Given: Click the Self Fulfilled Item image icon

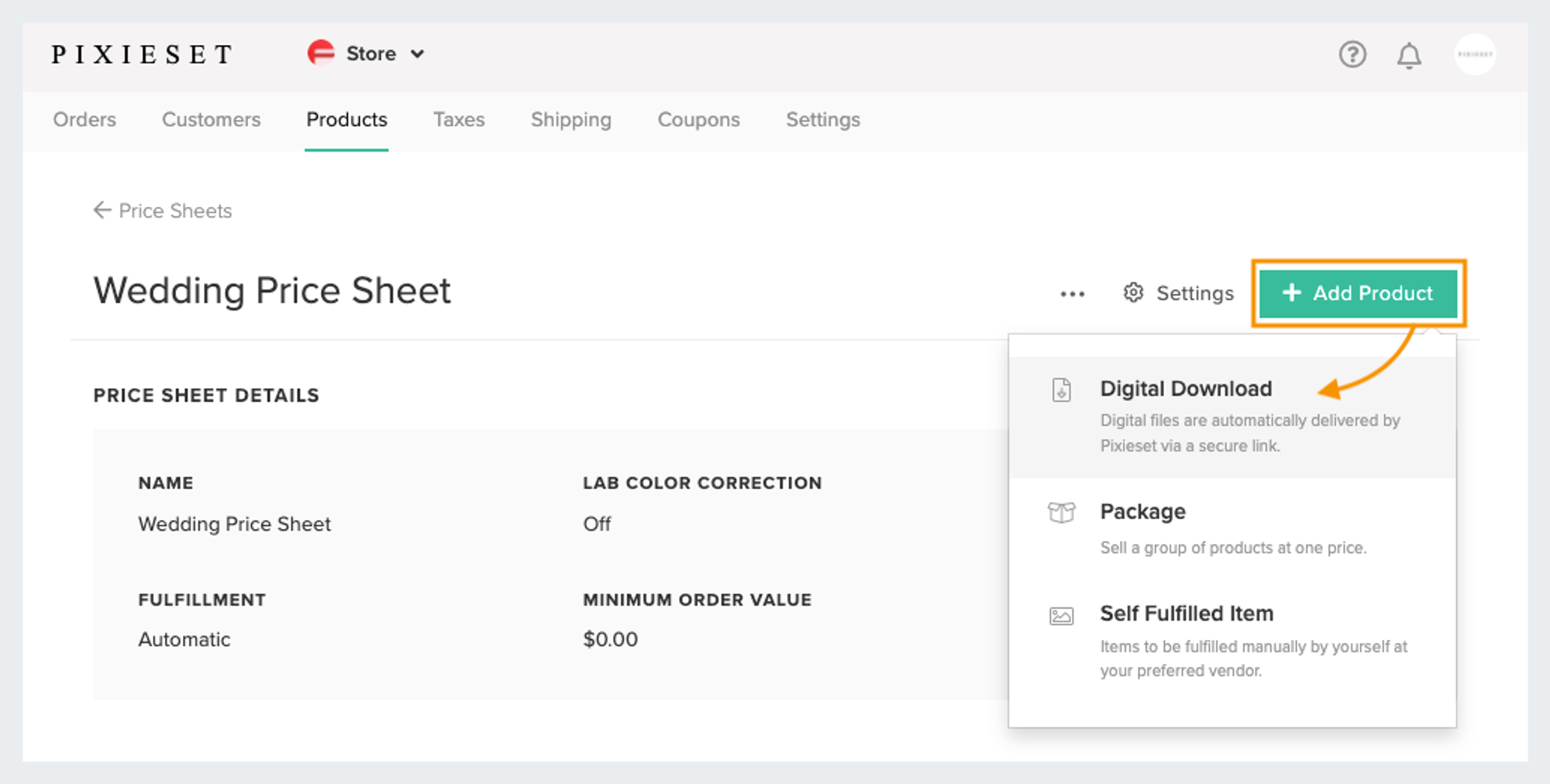Looking at the screenshot, I should [x=1061, y=616].
